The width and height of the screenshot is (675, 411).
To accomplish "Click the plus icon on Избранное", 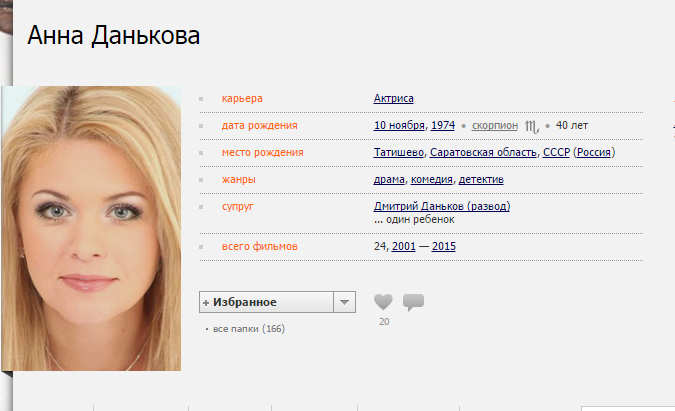I will click(206, 303).
